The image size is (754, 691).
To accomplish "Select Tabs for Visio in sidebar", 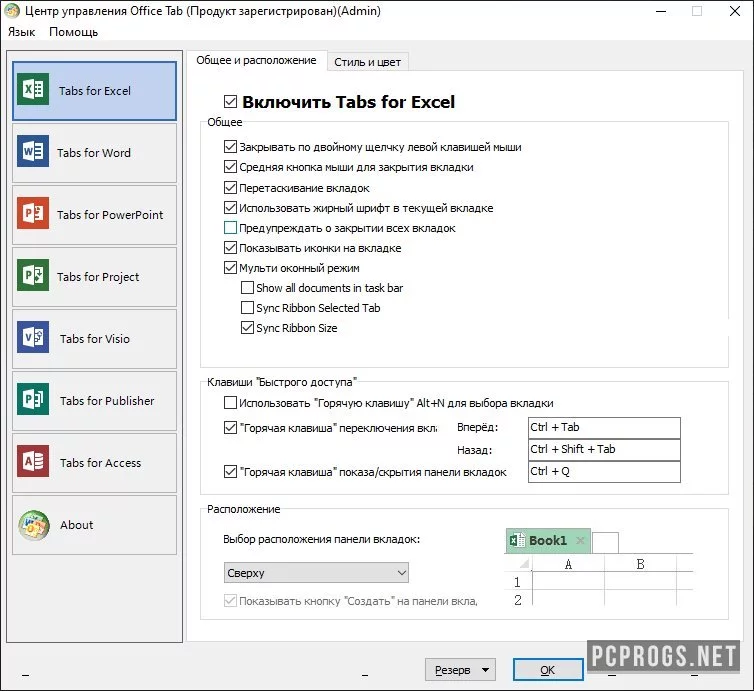I will [x=95, y=339].
